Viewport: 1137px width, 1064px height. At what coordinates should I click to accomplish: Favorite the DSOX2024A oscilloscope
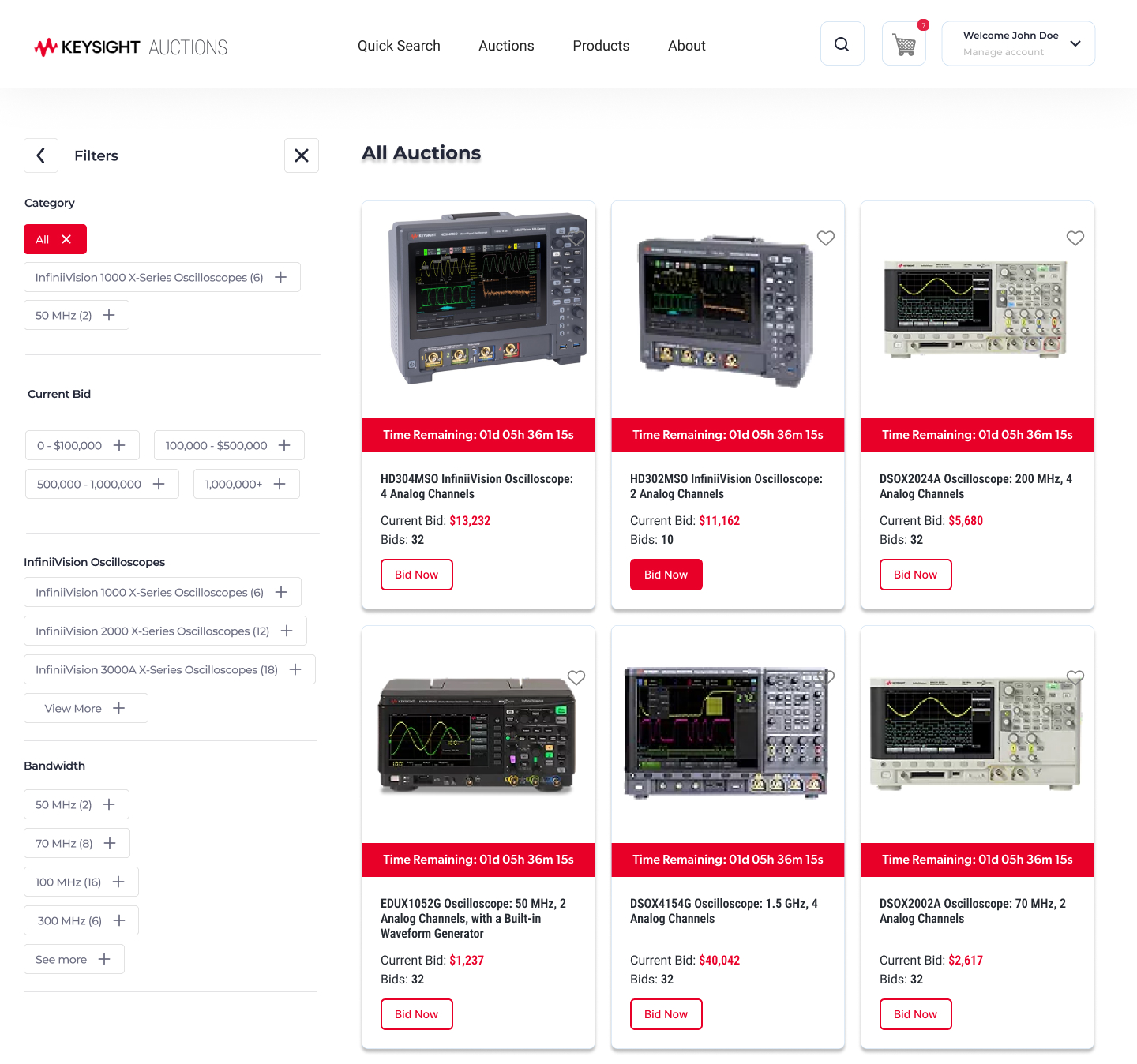click(1075, 238)
